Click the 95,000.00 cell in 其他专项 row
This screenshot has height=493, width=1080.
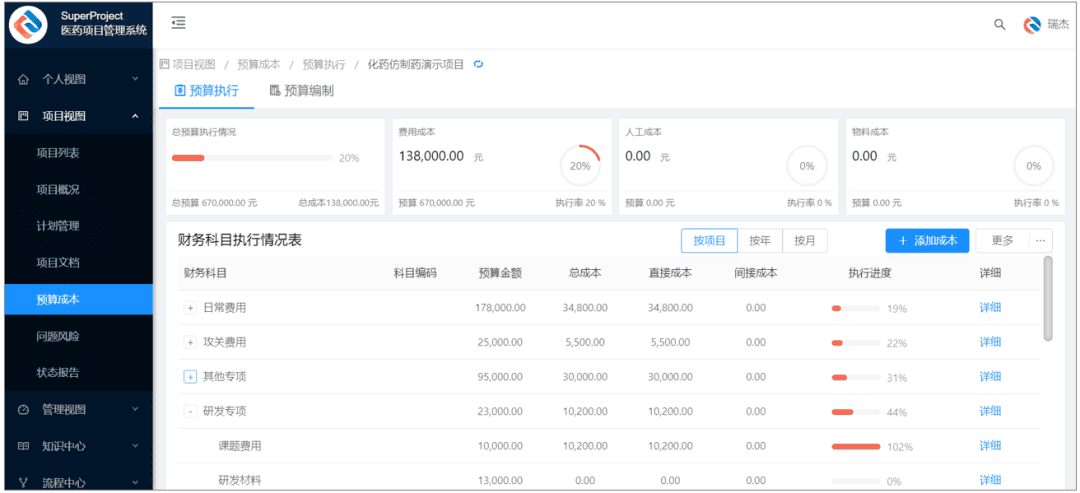click(502, 377)
